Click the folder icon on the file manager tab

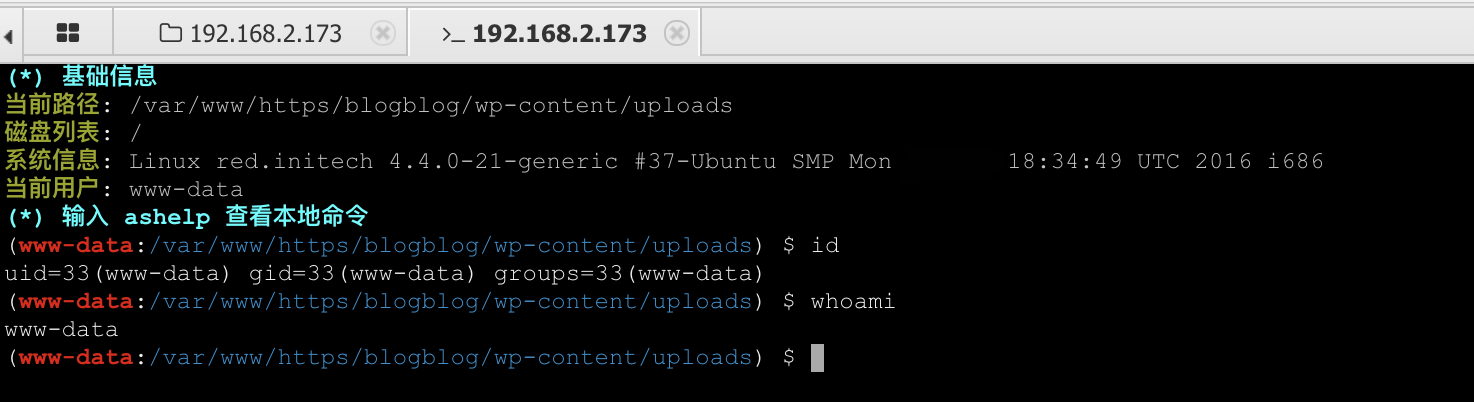171,34
